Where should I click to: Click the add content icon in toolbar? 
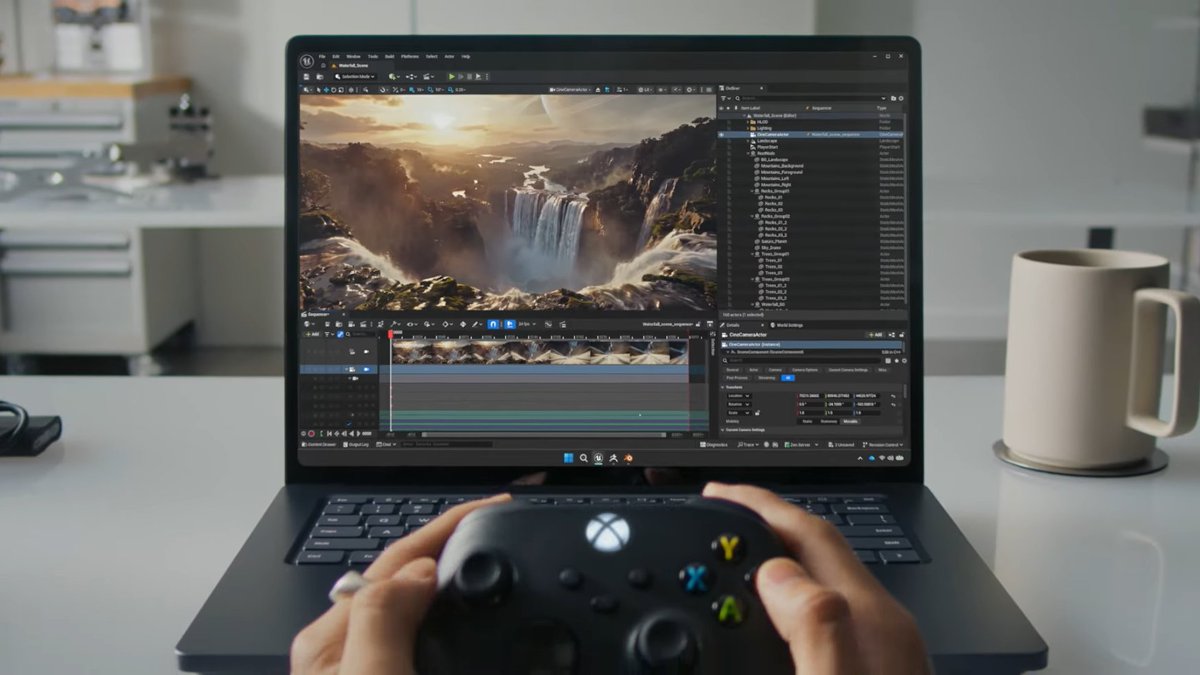coord(394,77)
